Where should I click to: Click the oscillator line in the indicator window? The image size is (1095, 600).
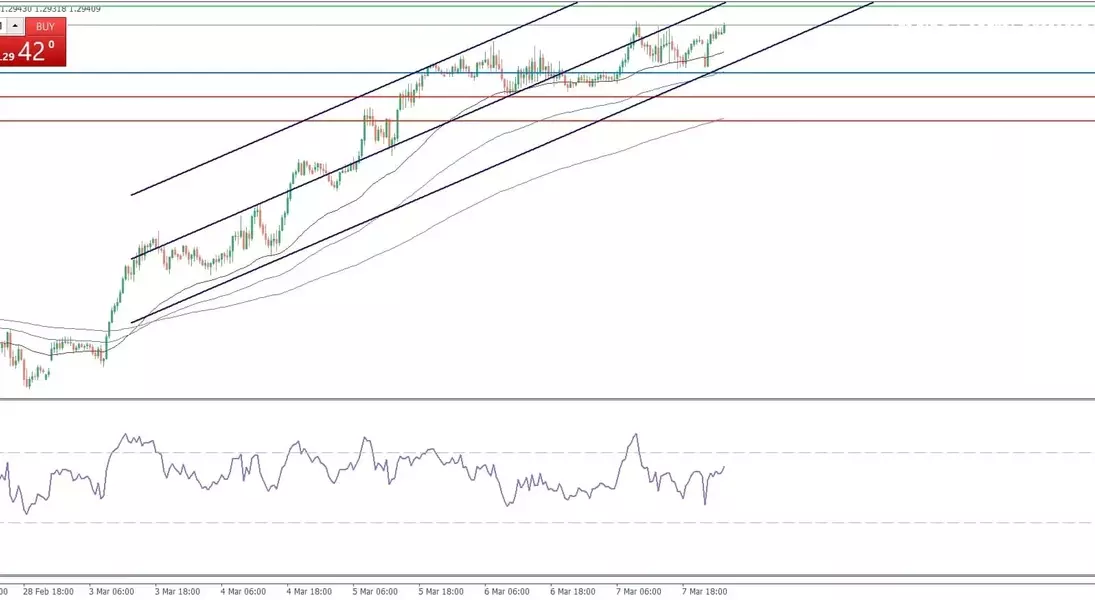[x=300, y=446]
